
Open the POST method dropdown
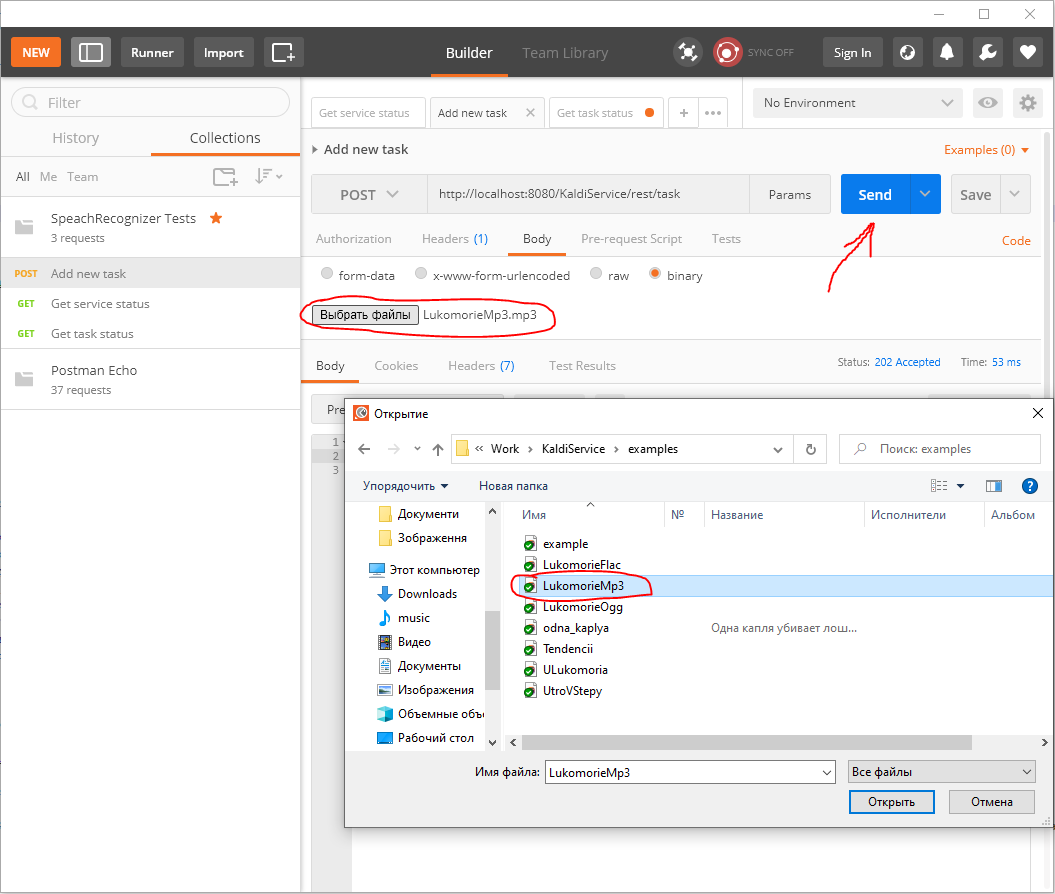pyautogui.click(x=369, y=195)
